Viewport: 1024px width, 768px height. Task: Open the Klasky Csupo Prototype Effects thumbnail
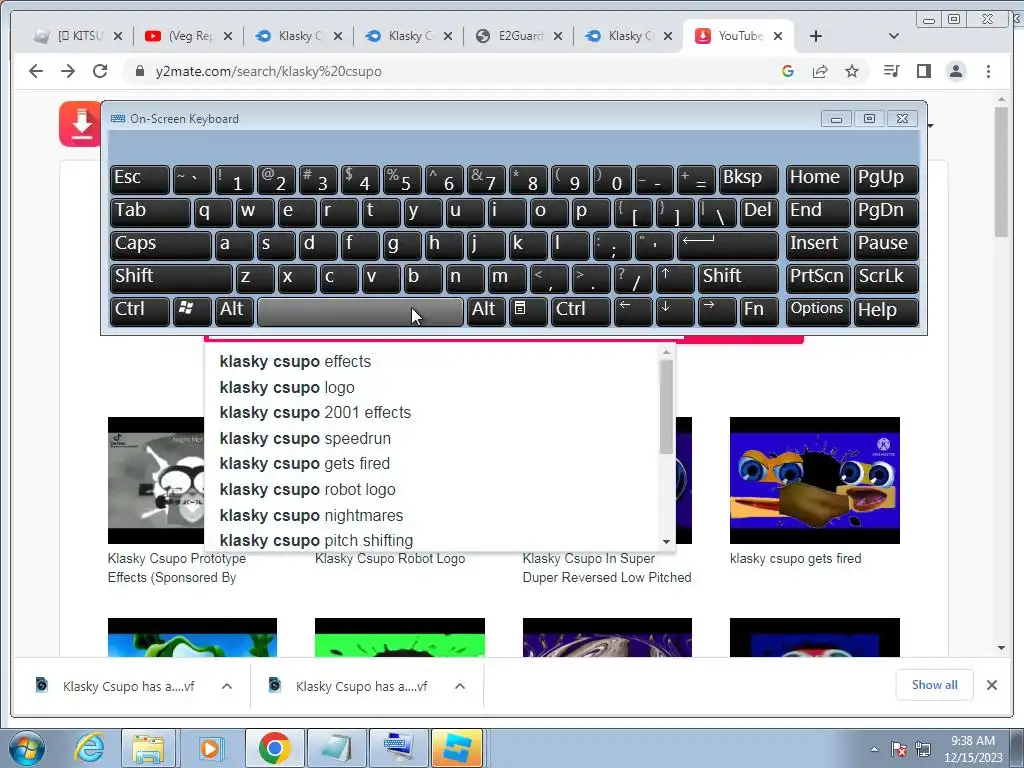[x=156, y=480]
